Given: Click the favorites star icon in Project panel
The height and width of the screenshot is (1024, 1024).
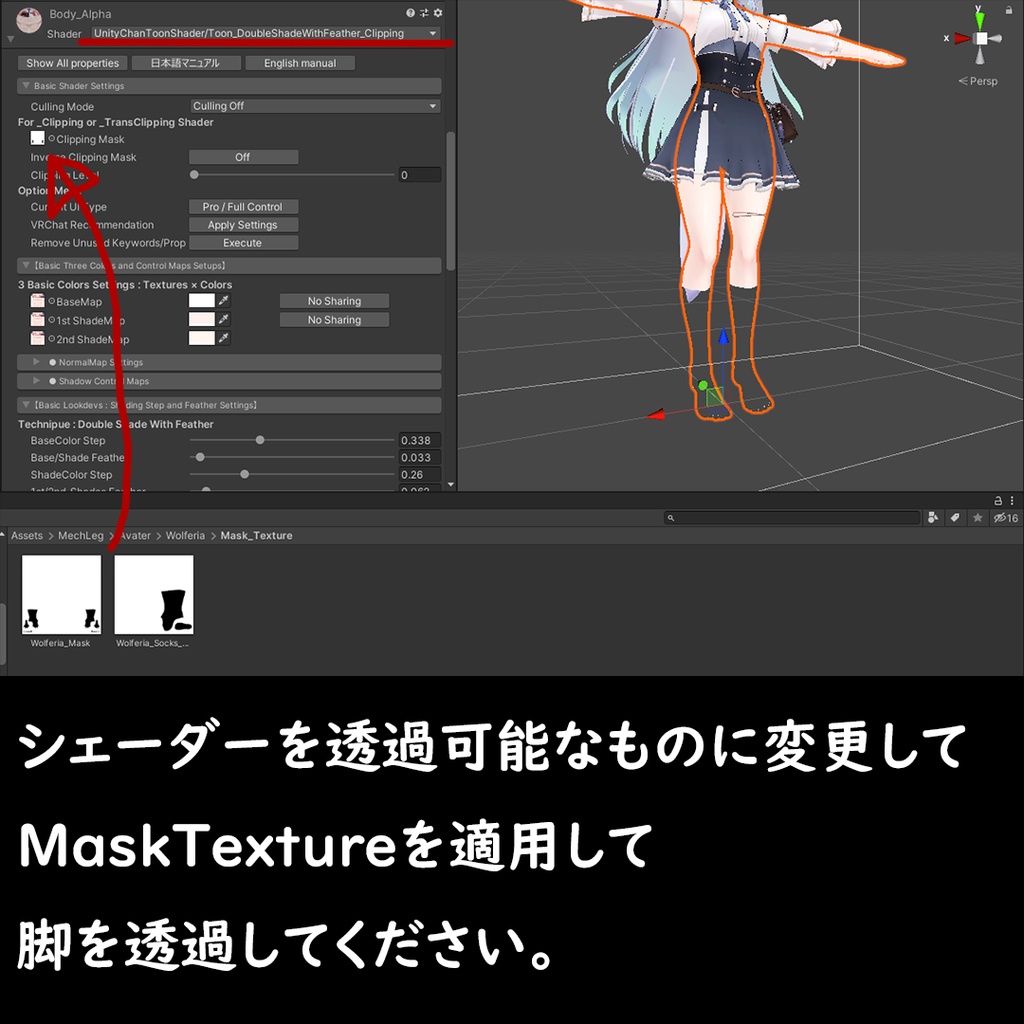Looking at the screenshot, I should pyautogui.click(x=978, y=518).
